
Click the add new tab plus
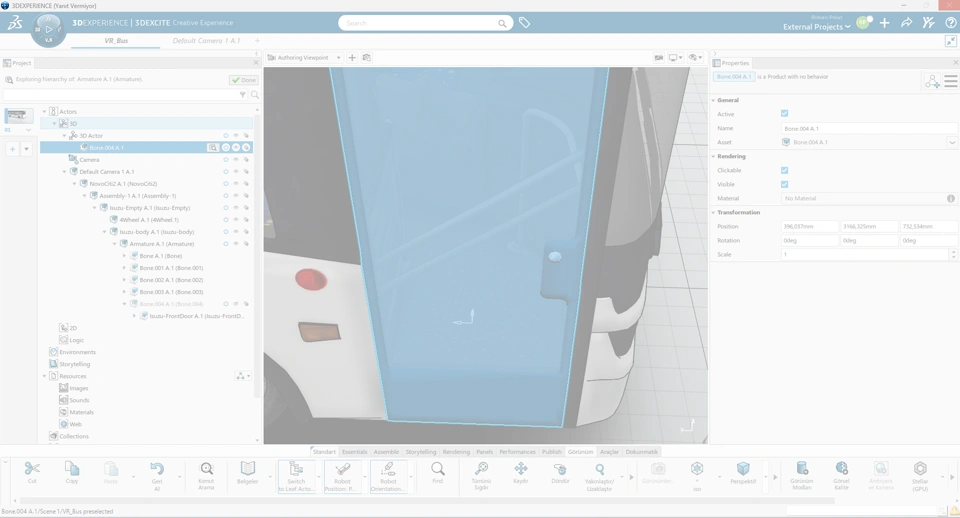[257, 41]
